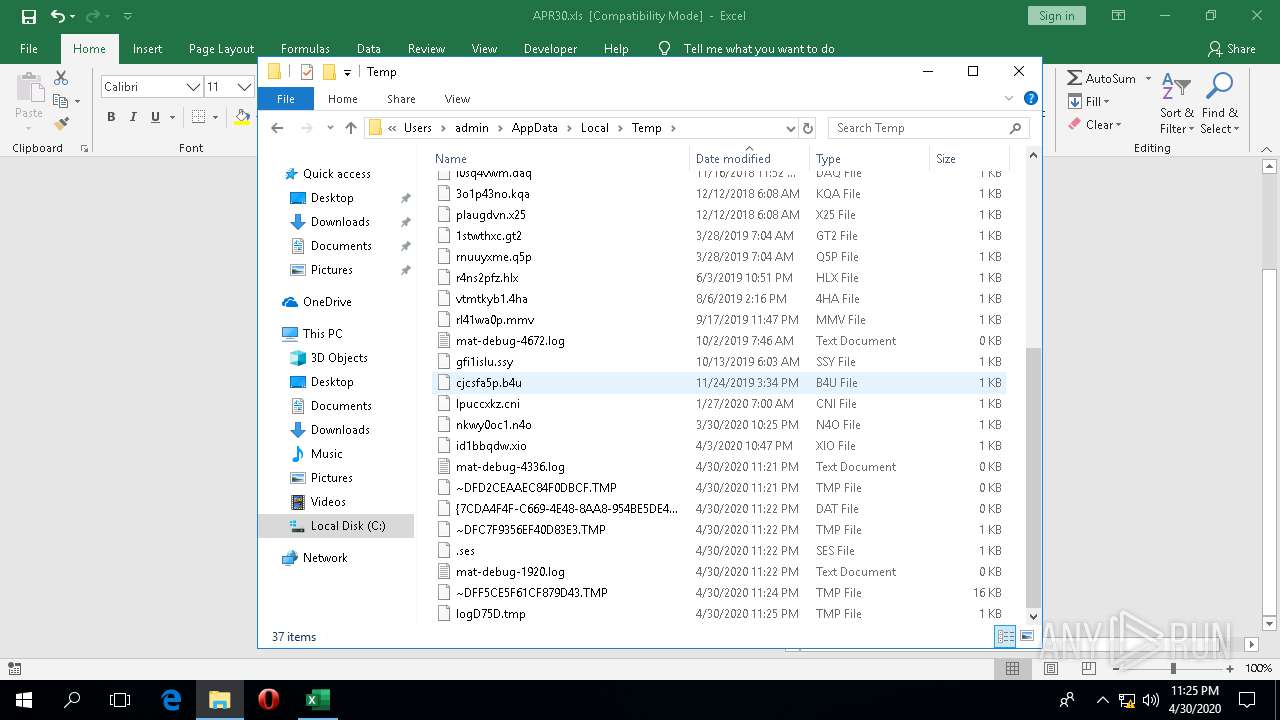Click the Excel Normal view icon
Screen dimensions: 1280x720
[x=1012, y=668]
